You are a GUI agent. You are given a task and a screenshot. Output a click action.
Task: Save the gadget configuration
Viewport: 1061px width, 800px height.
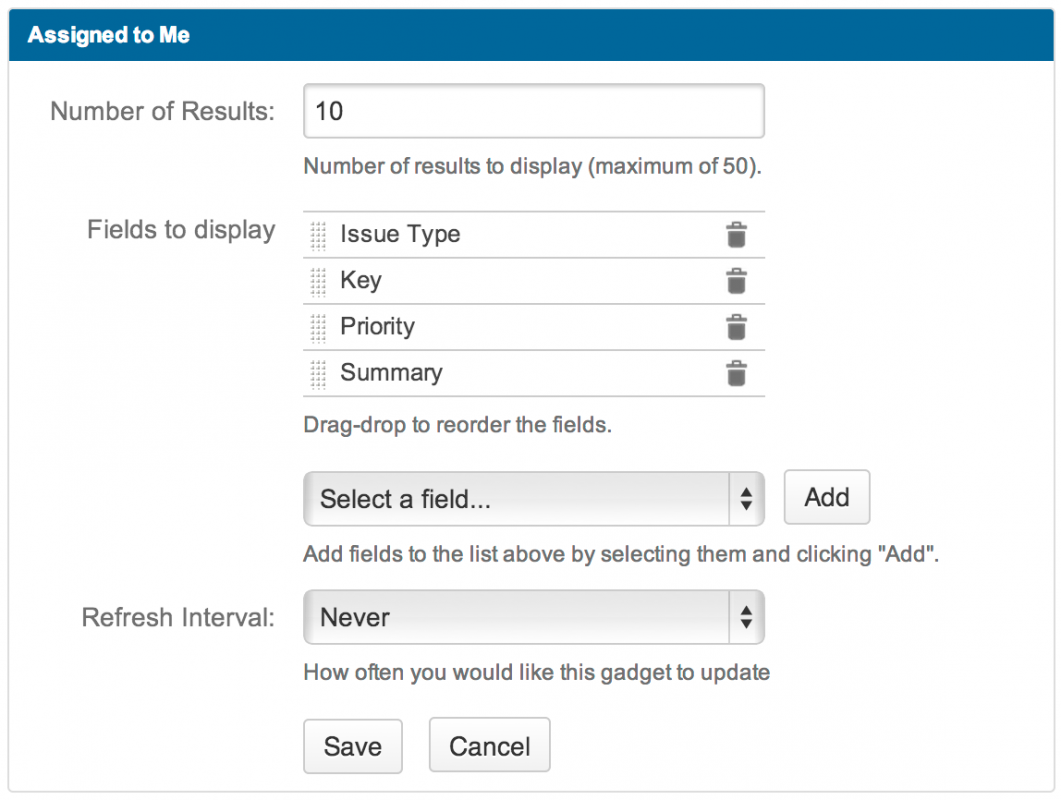pyautogui.click(x=352, y=746)
